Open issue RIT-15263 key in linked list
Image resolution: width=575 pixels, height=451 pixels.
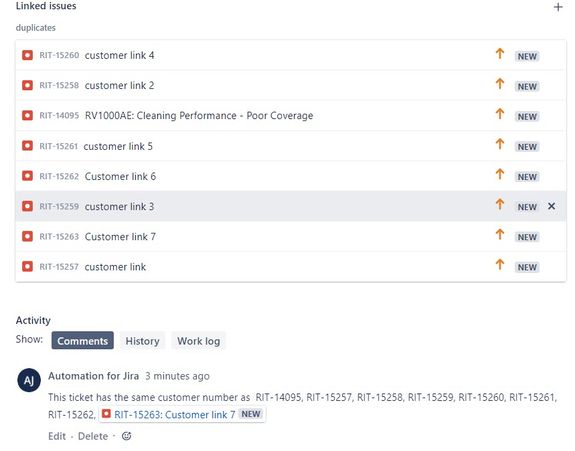59,236
